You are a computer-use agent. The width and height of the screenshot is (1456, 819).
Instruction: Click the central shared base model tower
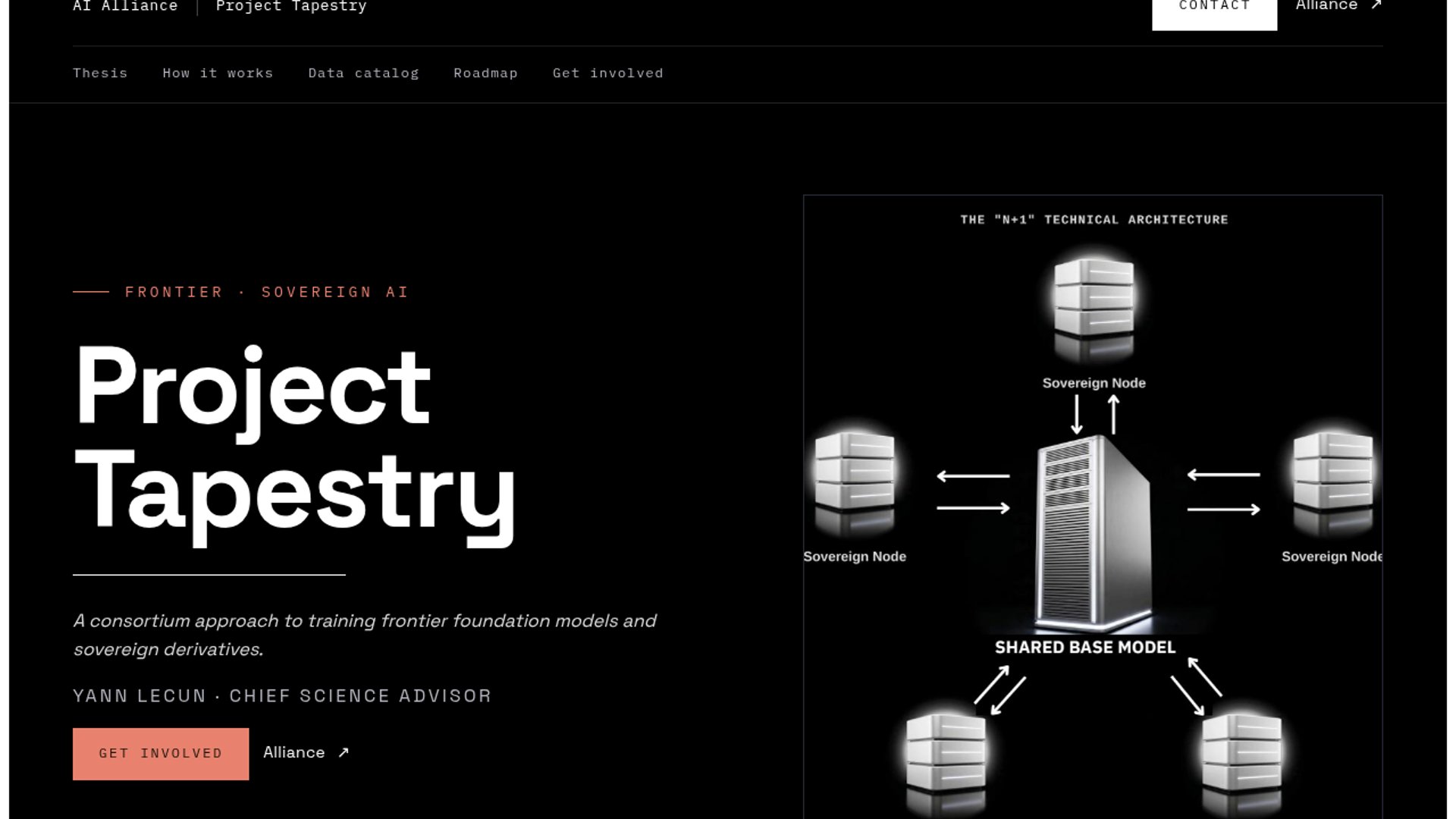pyautogui.click(x=1093, y=532)
